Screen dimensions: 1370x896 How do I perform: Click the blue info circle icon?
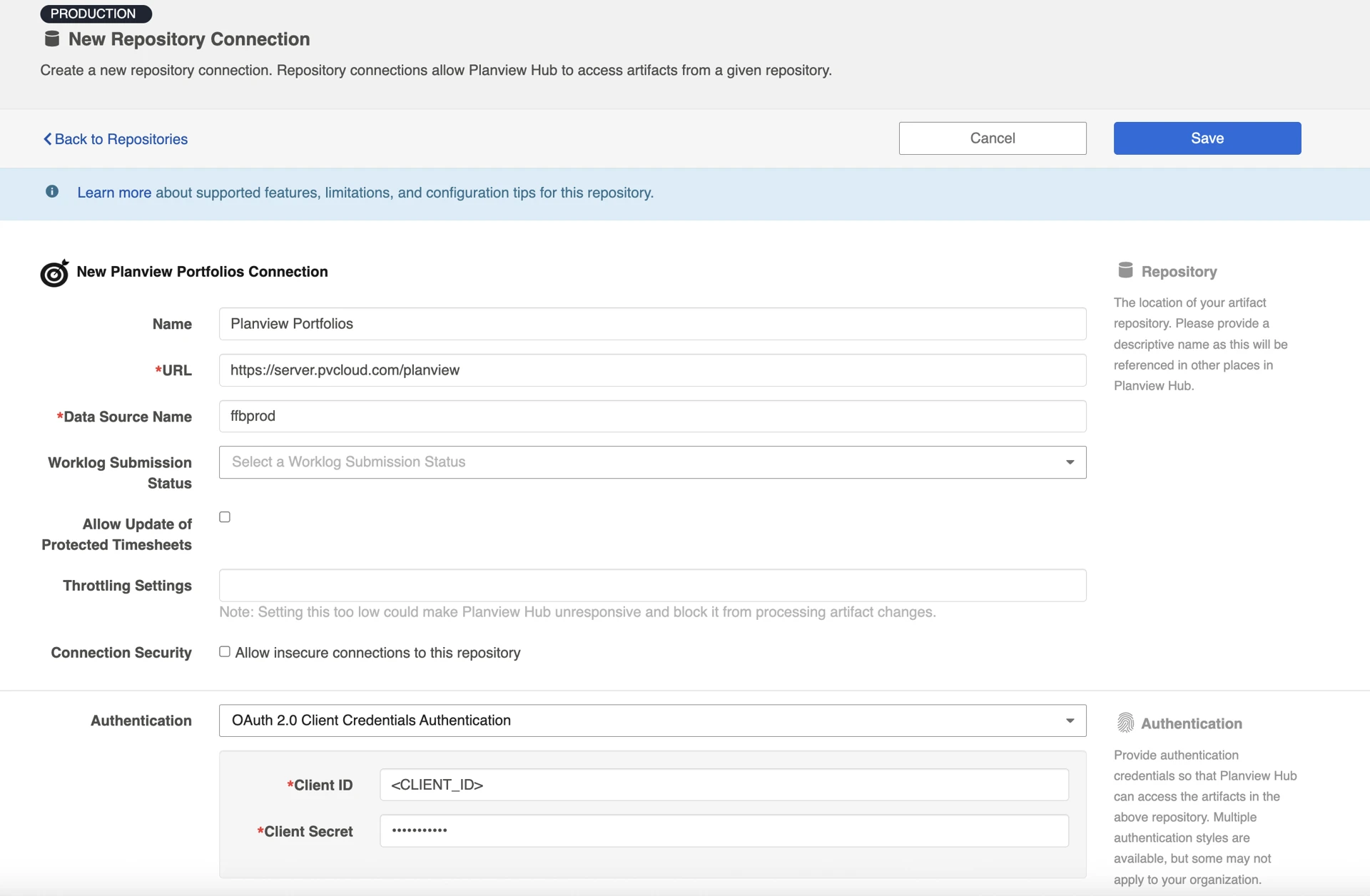tap(52, 192)
